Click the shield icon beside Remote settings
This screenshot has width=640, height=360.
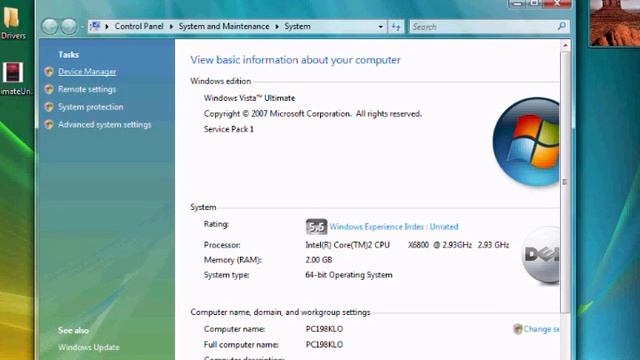tap(49, 89)
